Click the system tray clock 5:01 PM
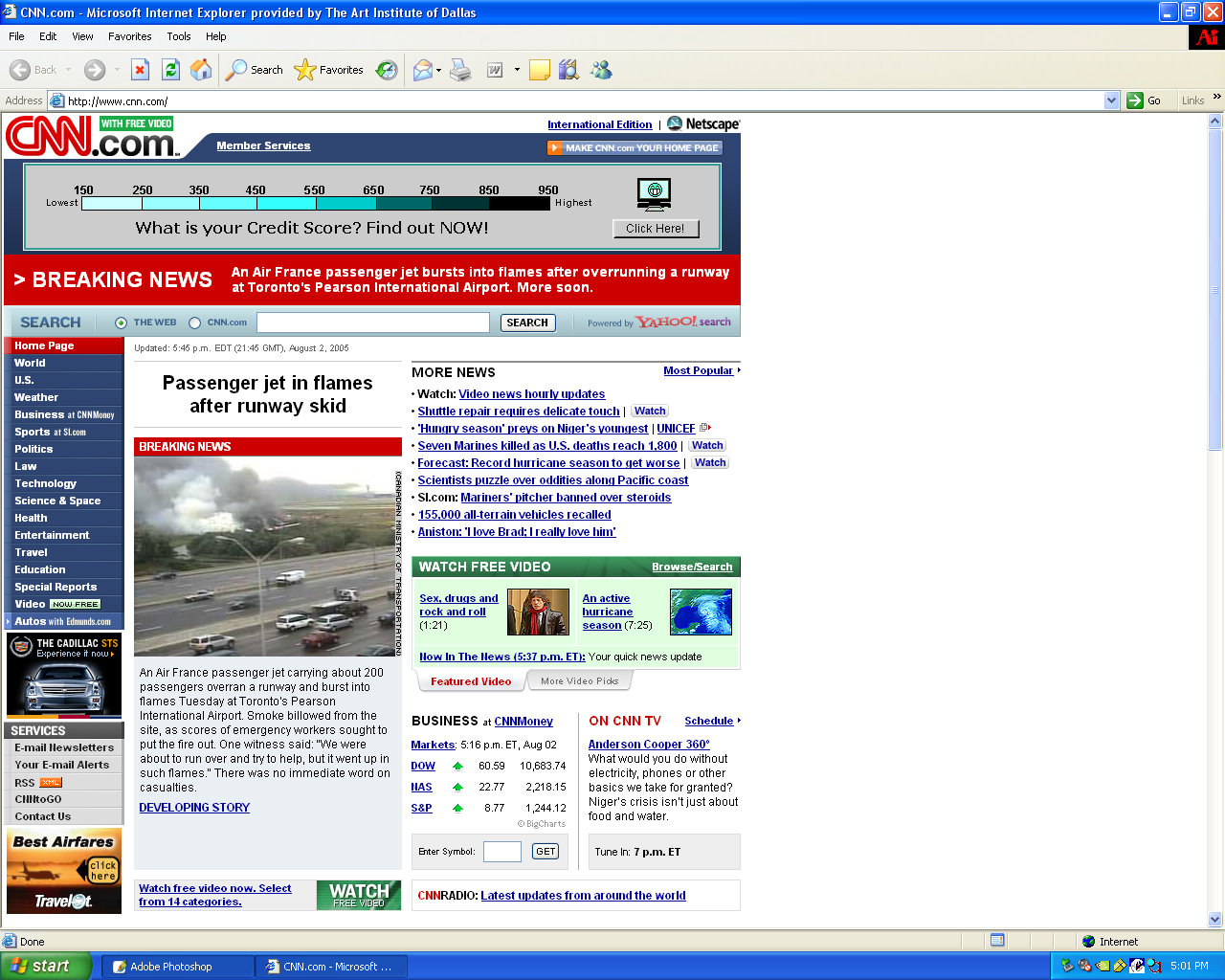 point(1190,967)
